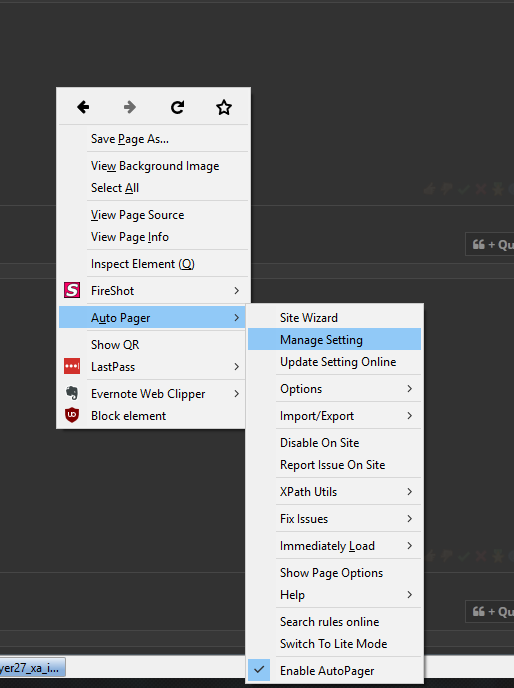
Task: Expand the Fix Issues submenu arrow
Action: point(410,519)
